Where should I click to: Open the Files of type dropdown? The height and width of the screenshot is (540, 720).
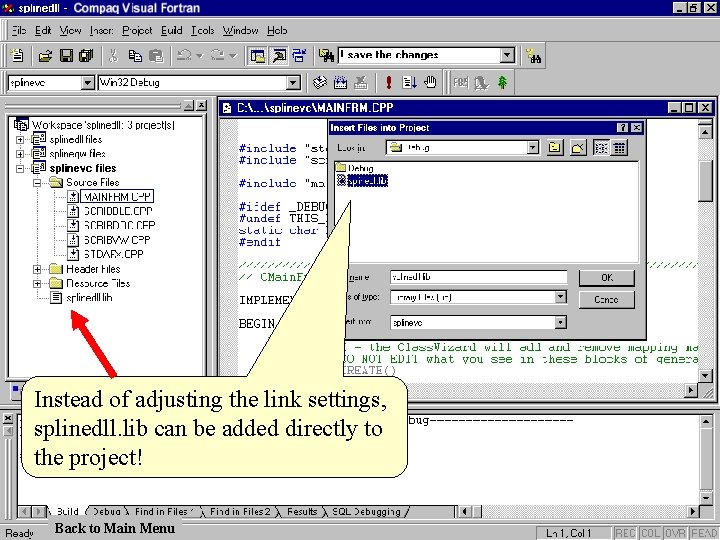click(560, 297)
